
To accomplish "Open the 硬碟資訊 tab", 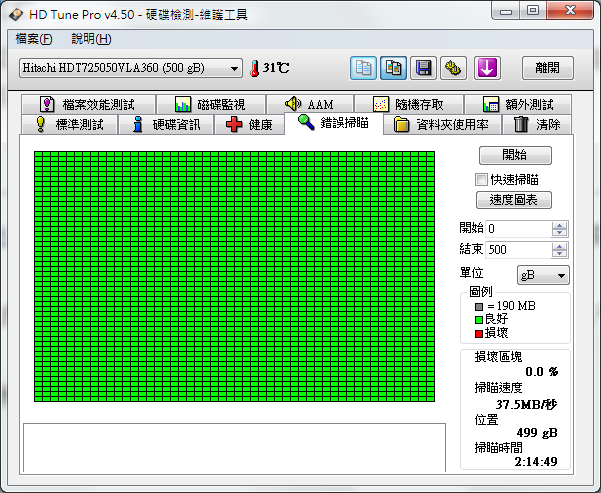I will click(166, 125).
